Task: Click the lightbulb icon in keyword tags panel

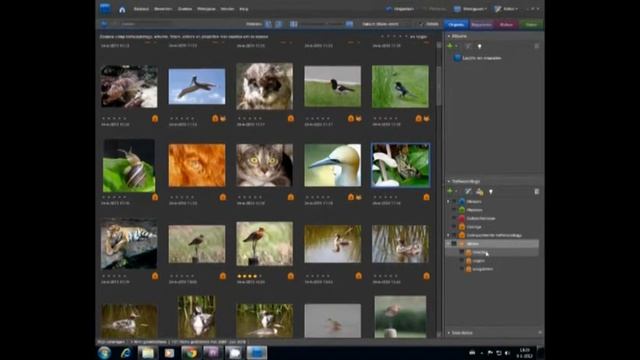Action: click(x=491, y=191)
